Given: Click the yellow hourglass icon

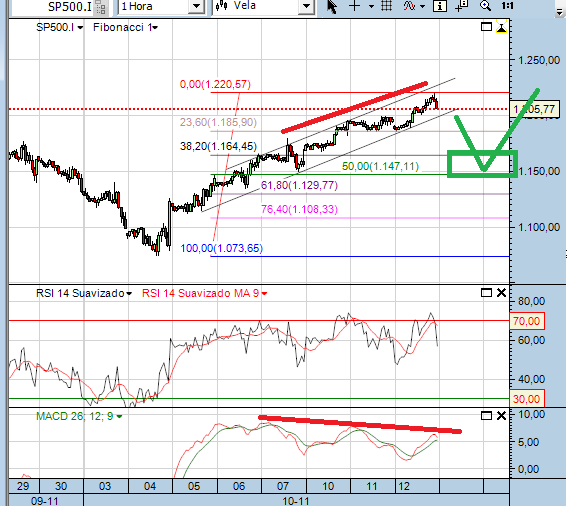Looking at the screenshot, I should (502, 27).
